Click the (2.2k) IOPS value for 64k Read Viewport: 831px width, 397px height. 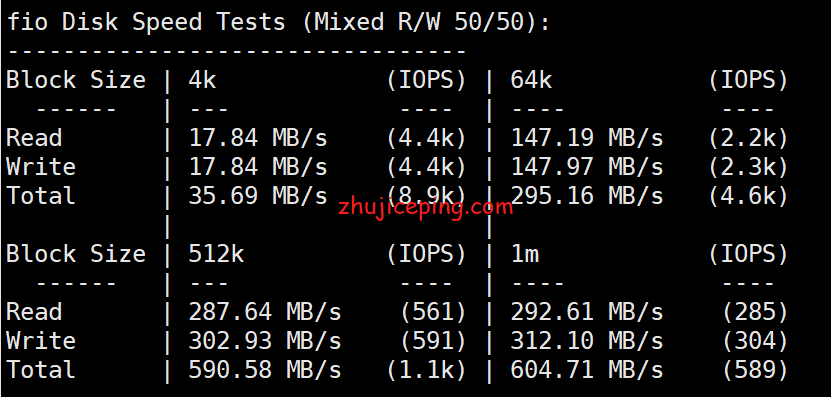(749, 138)
